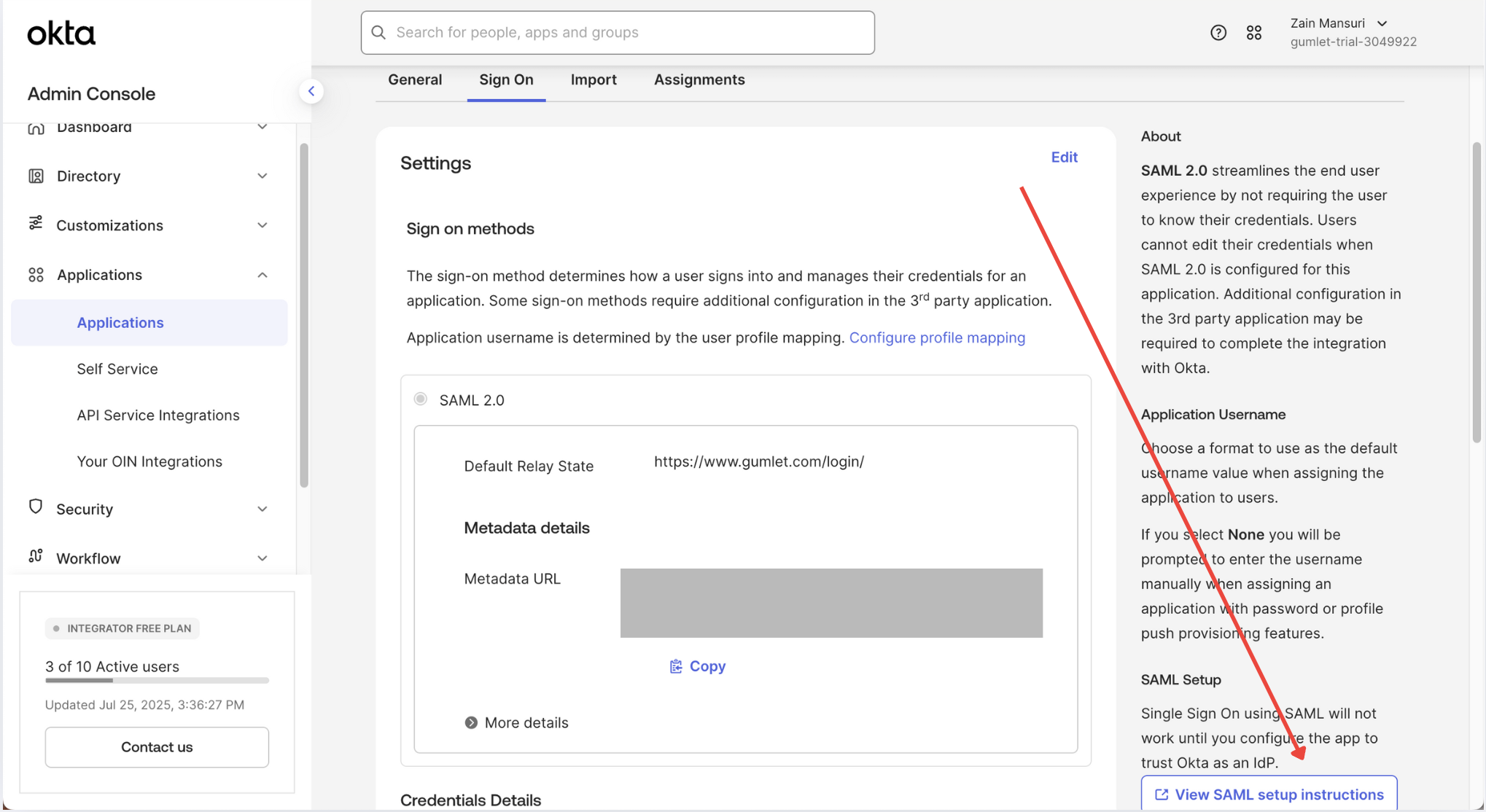Viewport: 1486px width, 812px height.
Task: Click the Directory label in sidebar
Action: pyautogui.click(x=88, y=176)
